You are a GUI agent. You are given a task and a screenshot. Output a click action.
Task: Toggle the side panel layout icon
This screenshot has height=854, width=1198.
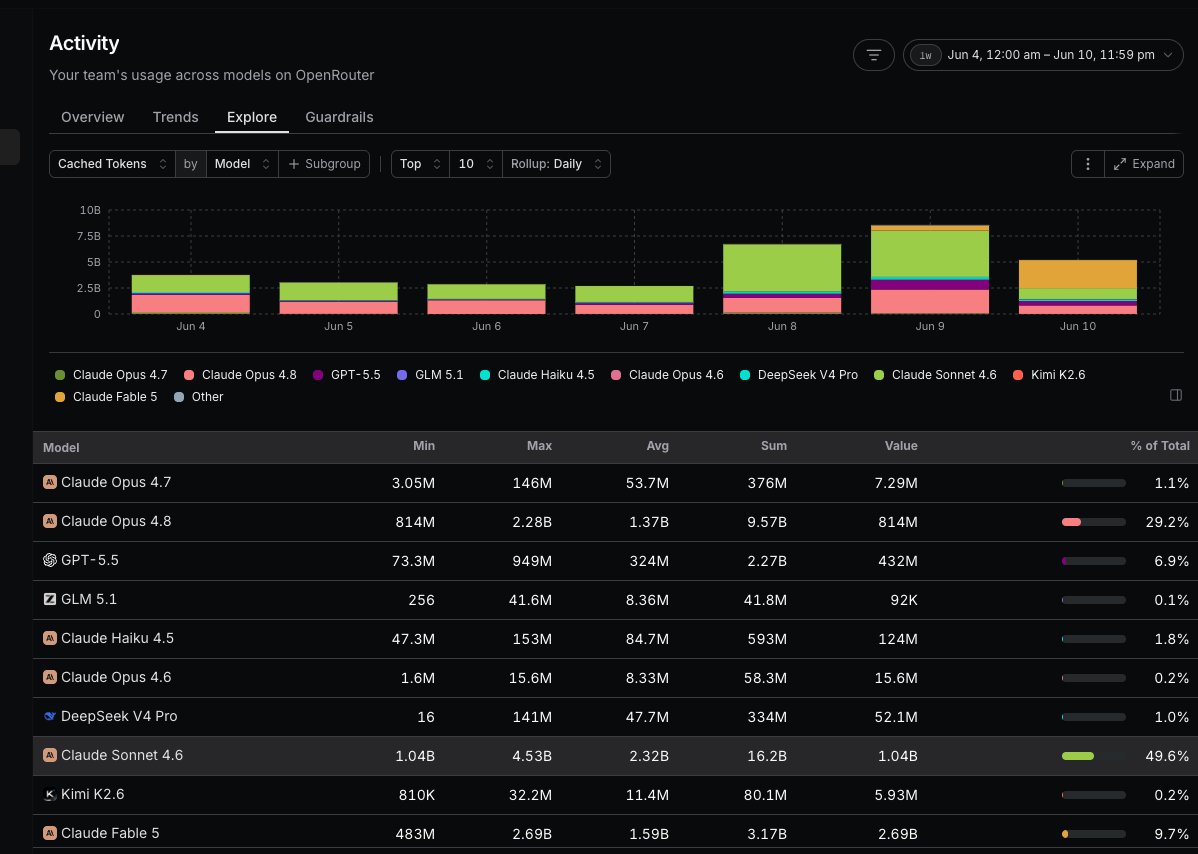[1176, 395]
